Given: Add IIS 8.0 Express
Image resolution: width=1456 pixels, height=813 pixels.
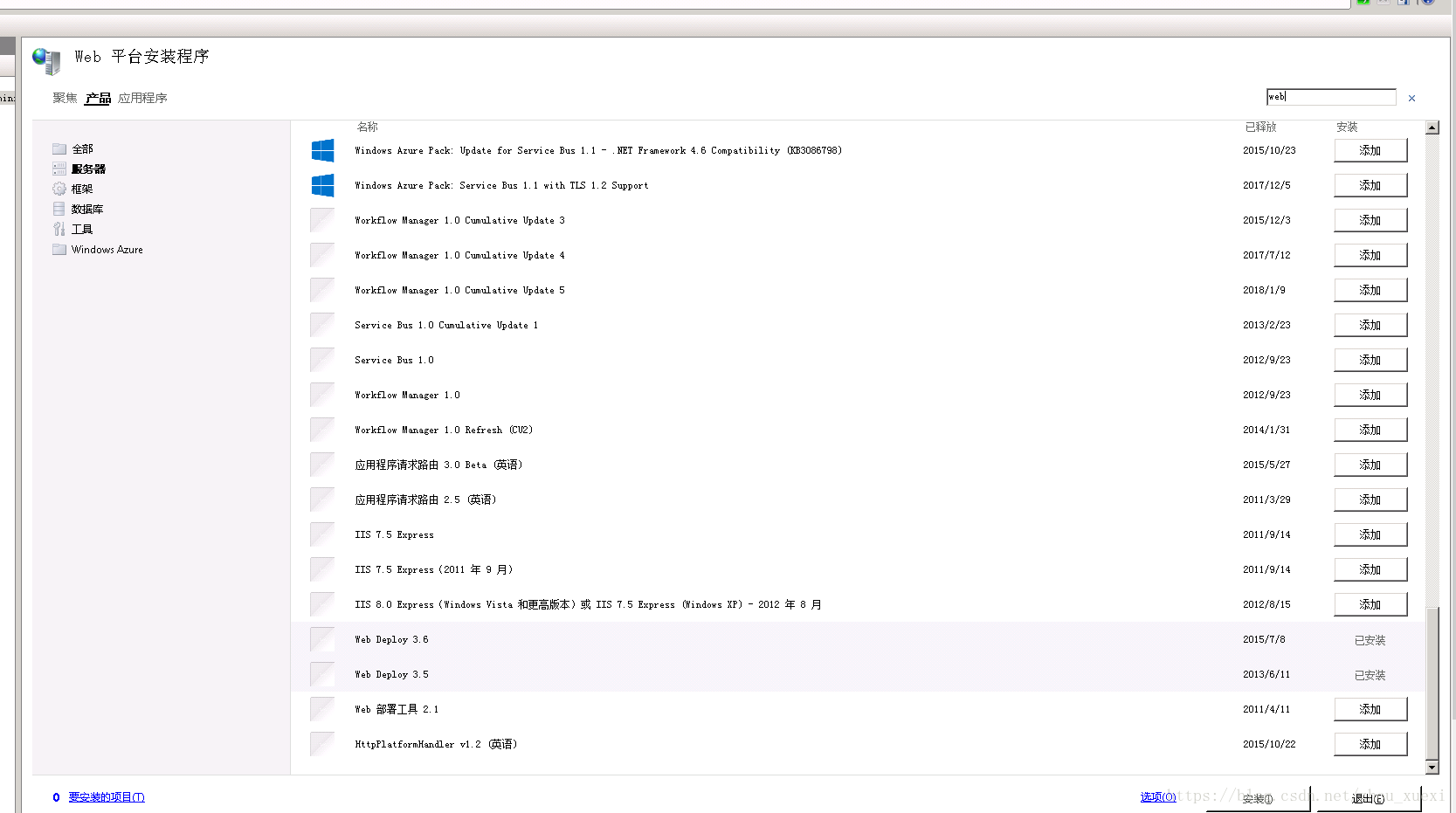Looking at the screenshot, I should (x=1370, y=604).
